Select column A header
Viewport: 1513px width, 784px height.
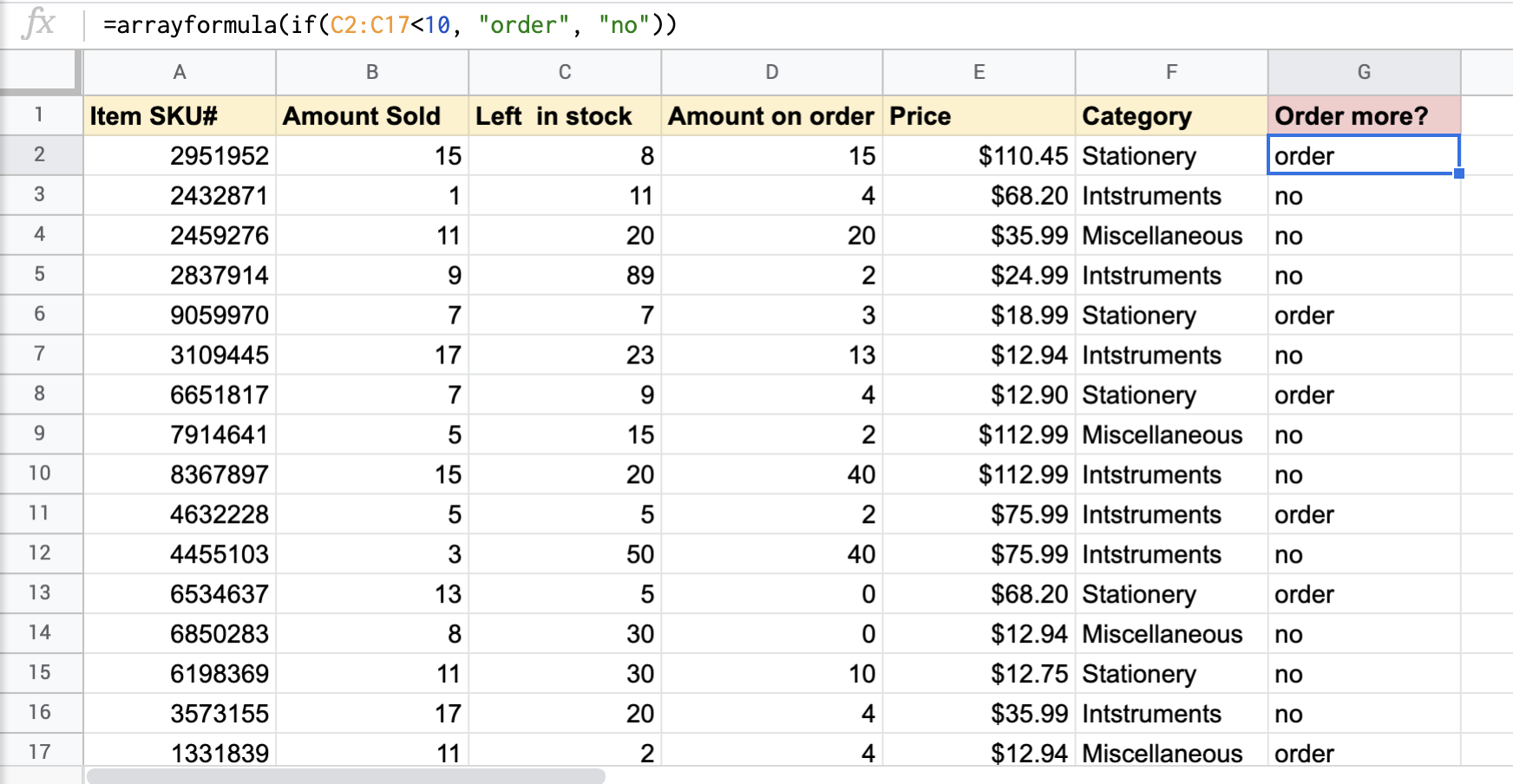pyautogui.click(x=180, y=72)
